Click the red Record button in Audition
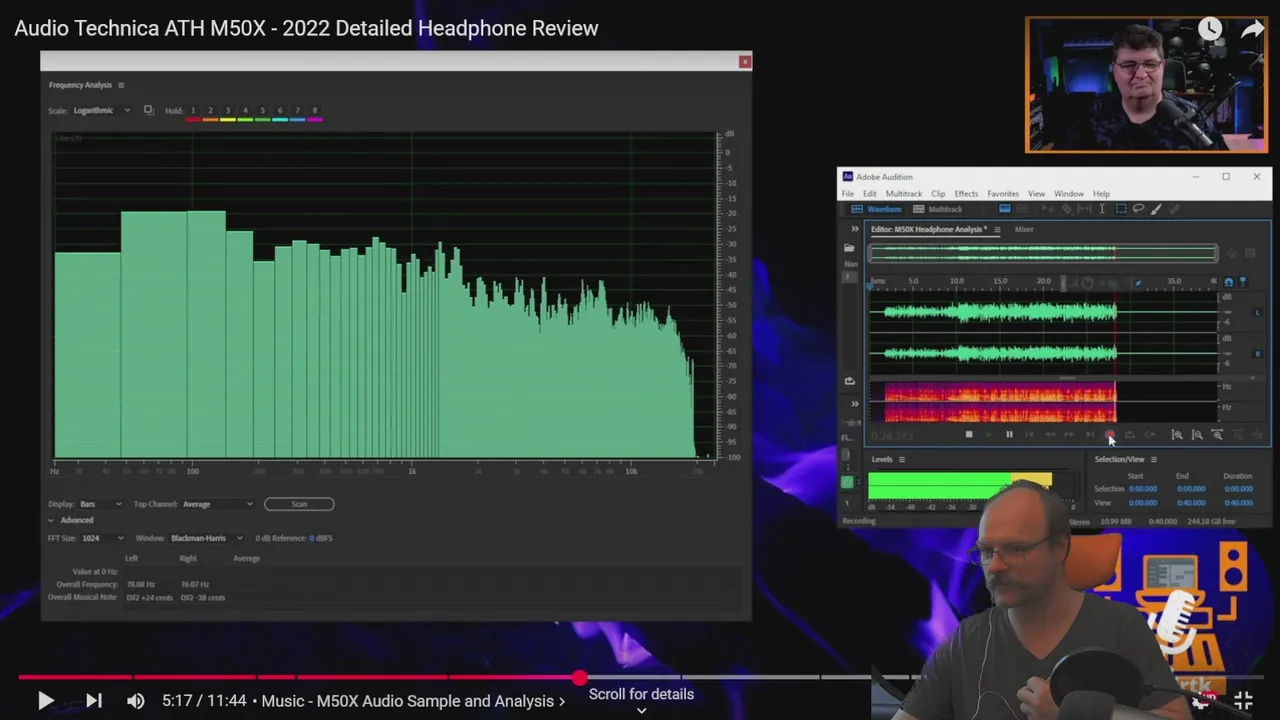Image resolution: width=1280 pixels, height=720 pixels. click(1110, 434)
